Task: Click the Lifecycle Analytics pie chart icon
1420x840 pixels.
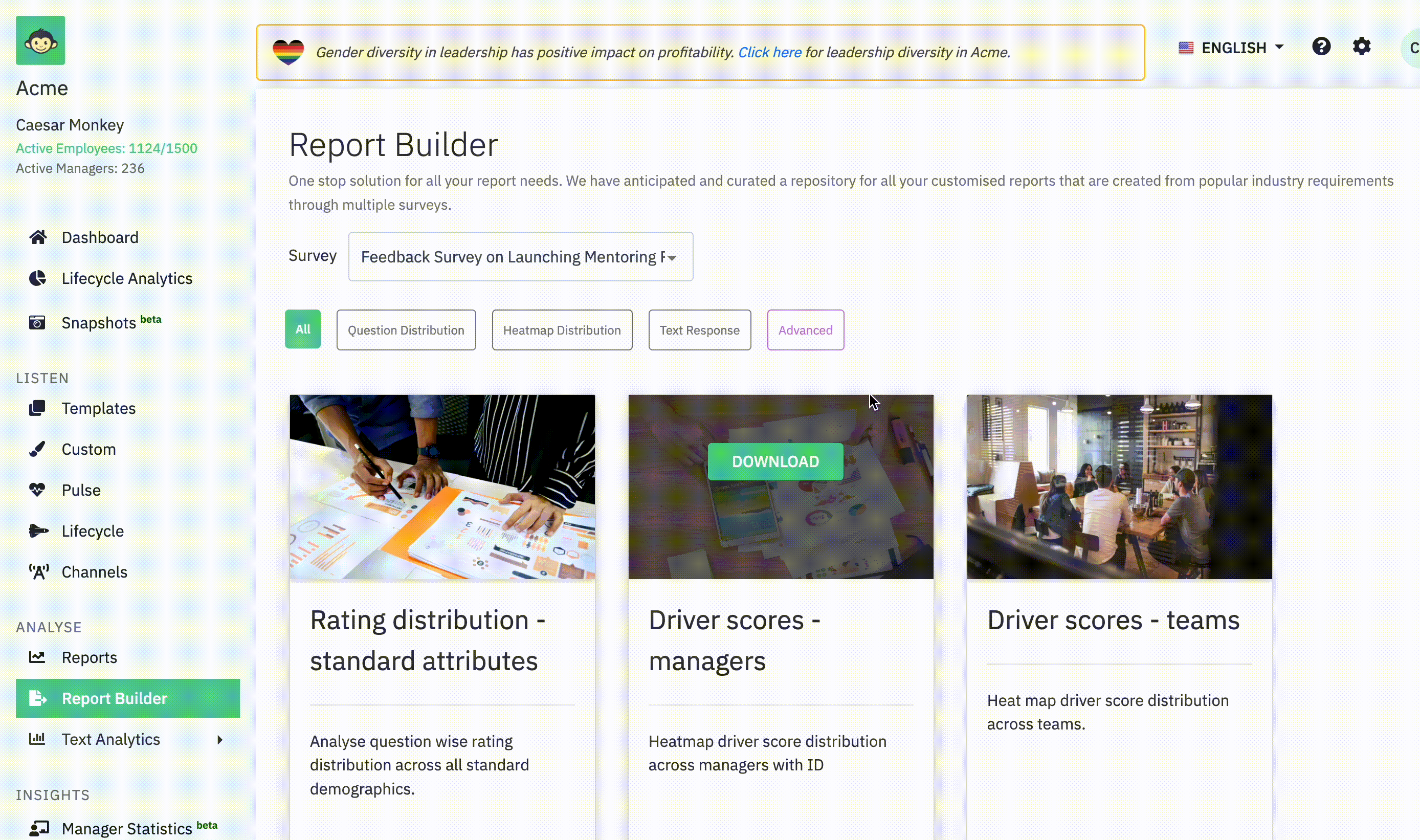Action: 37,278
